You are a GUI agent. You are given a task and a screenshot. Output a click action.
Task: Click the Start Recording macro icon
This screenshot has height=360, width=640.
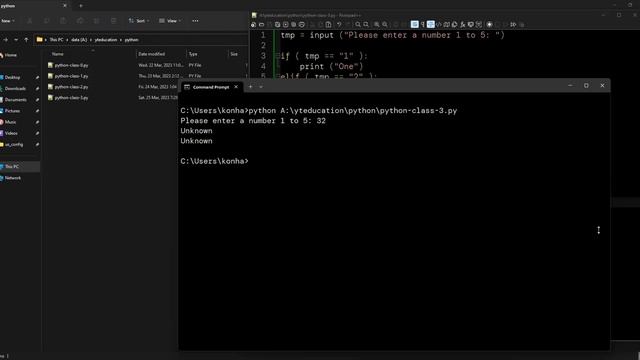point(489,24)
